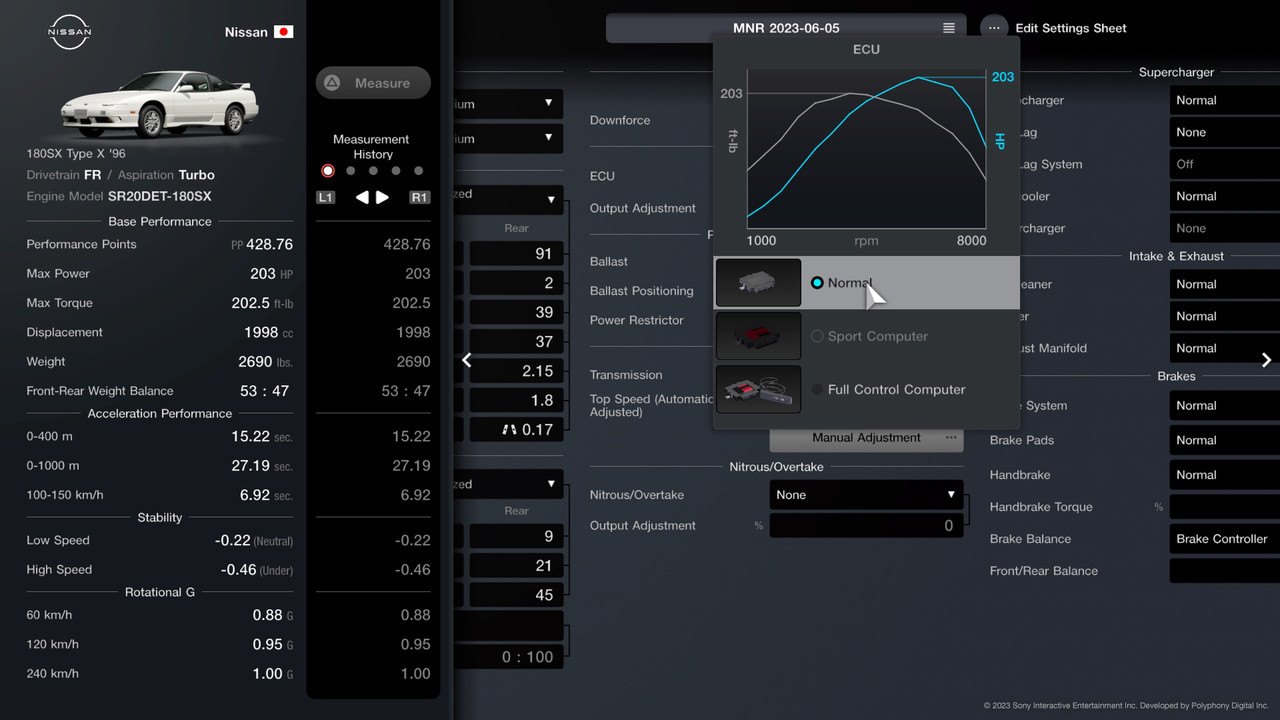The image size is (1280, 720).
Task: Open the Anti-Lag None dropdown
Action: pyautogui.click(x=1225, y=132)
